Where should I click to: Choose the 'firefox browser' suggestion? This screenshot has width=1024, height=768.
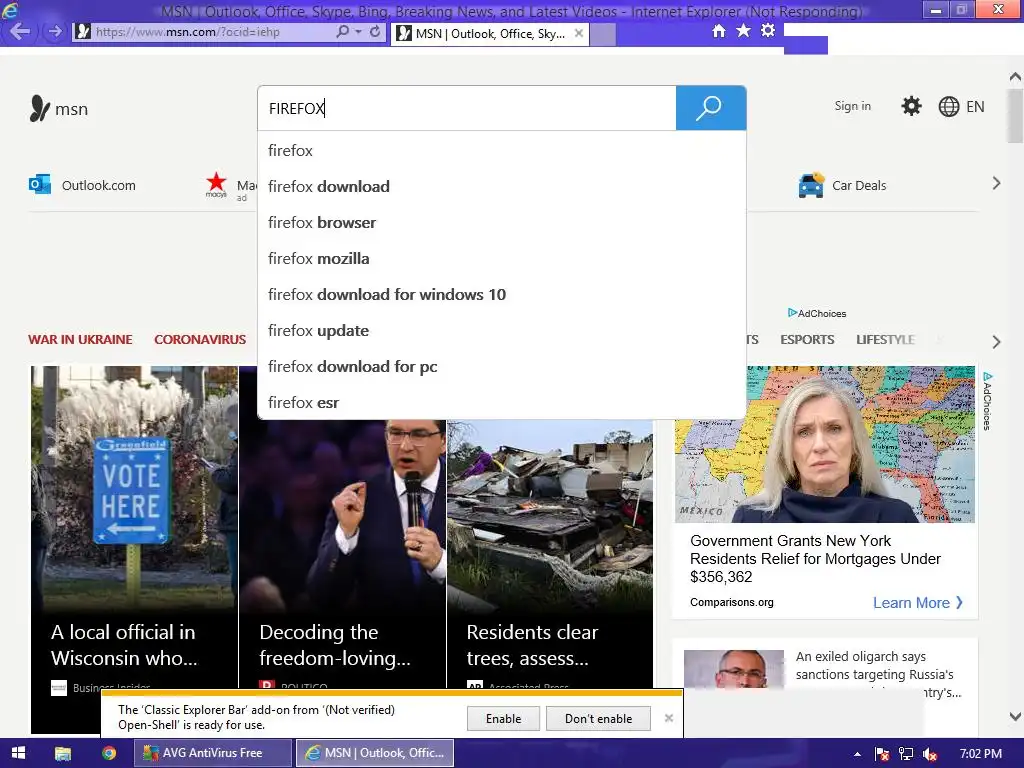tap(502, 223)
